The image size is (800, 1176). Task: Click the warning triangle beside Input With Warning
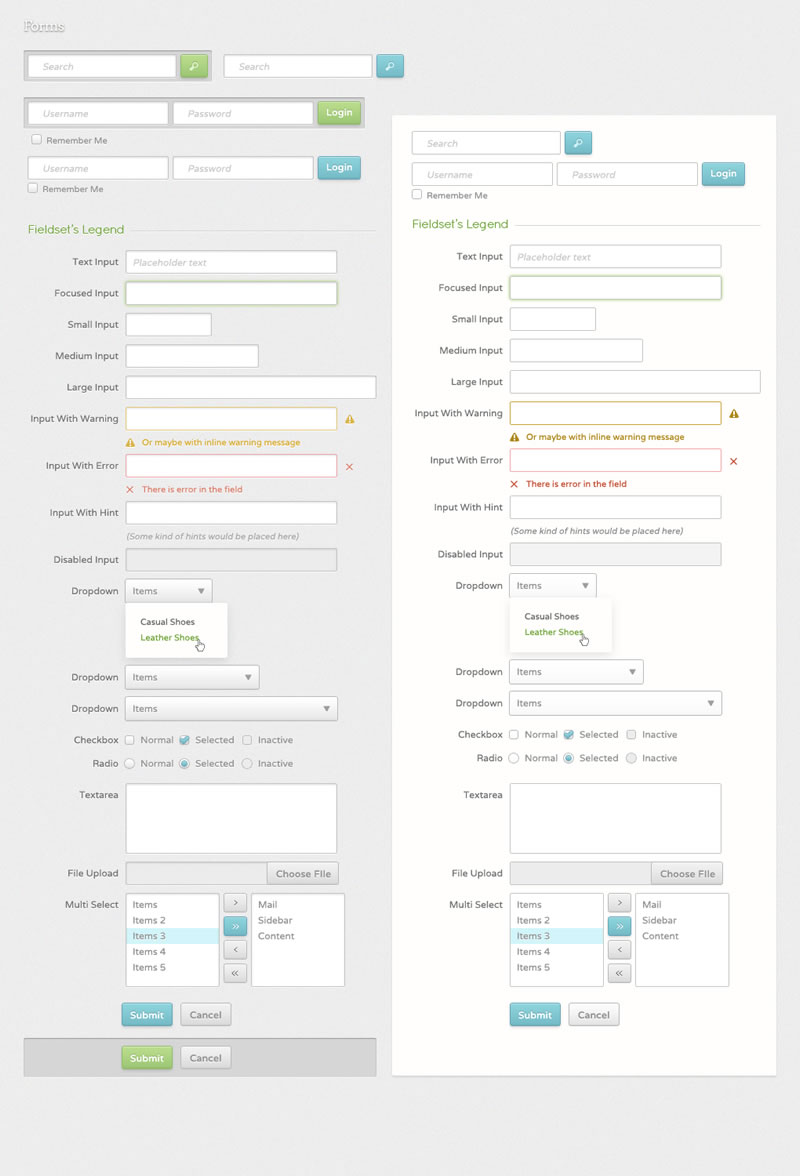pyautogui.click(x=349, y=419)
